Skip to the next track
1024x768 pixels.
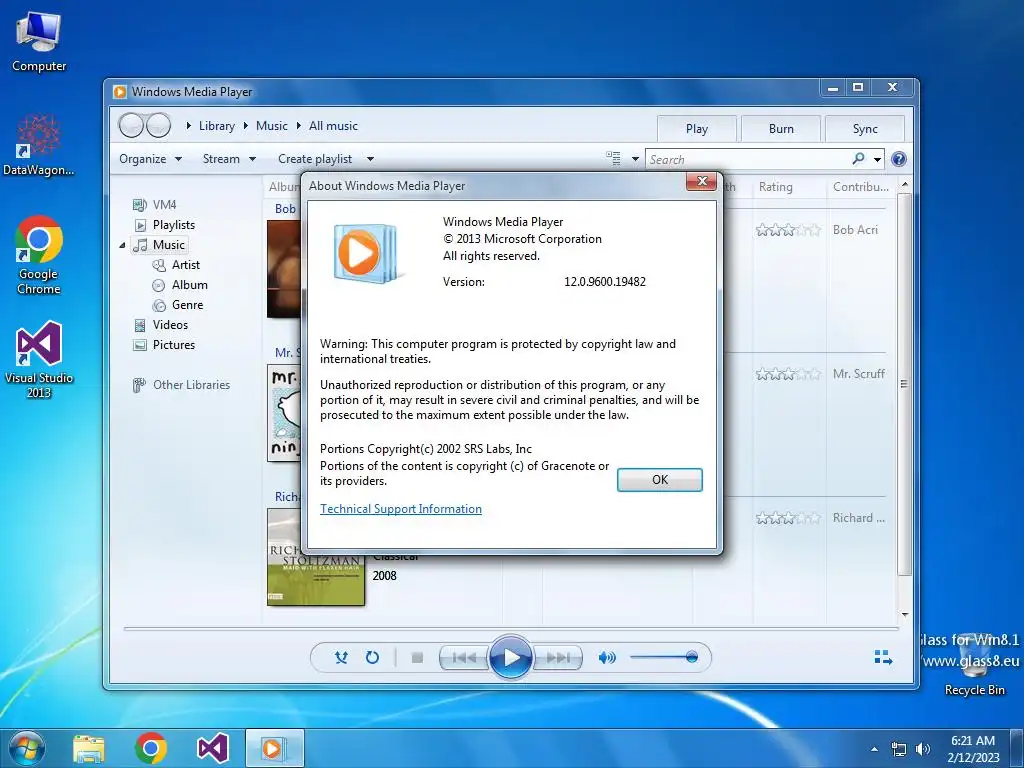tap(558, 658)
